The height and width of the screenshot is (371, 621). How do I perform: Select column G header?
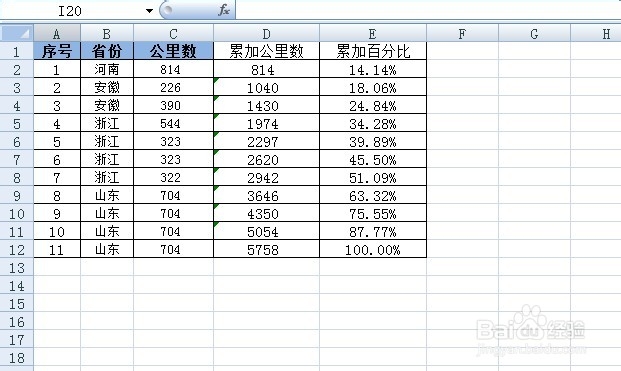[534, 34]
